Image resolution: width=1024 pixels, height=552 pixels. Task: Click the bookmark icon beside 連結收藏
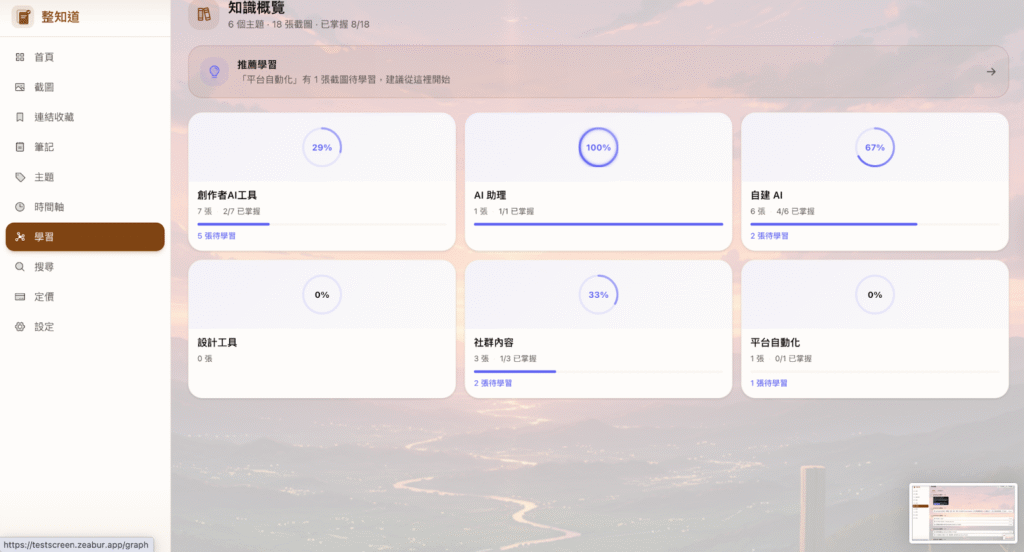[x=20, y=117]
